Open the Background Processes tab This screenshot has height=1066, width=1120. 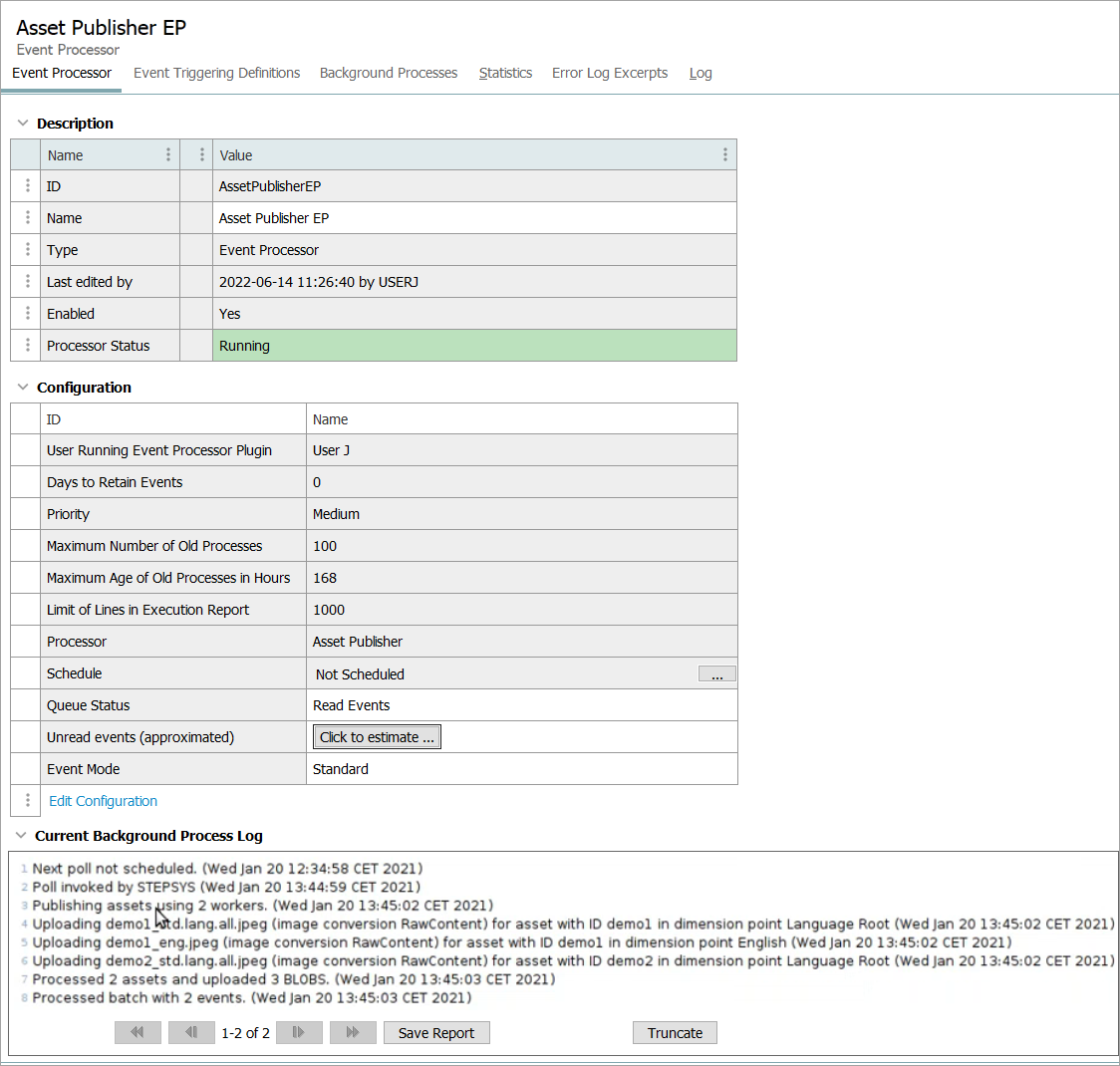click(389, 73)
